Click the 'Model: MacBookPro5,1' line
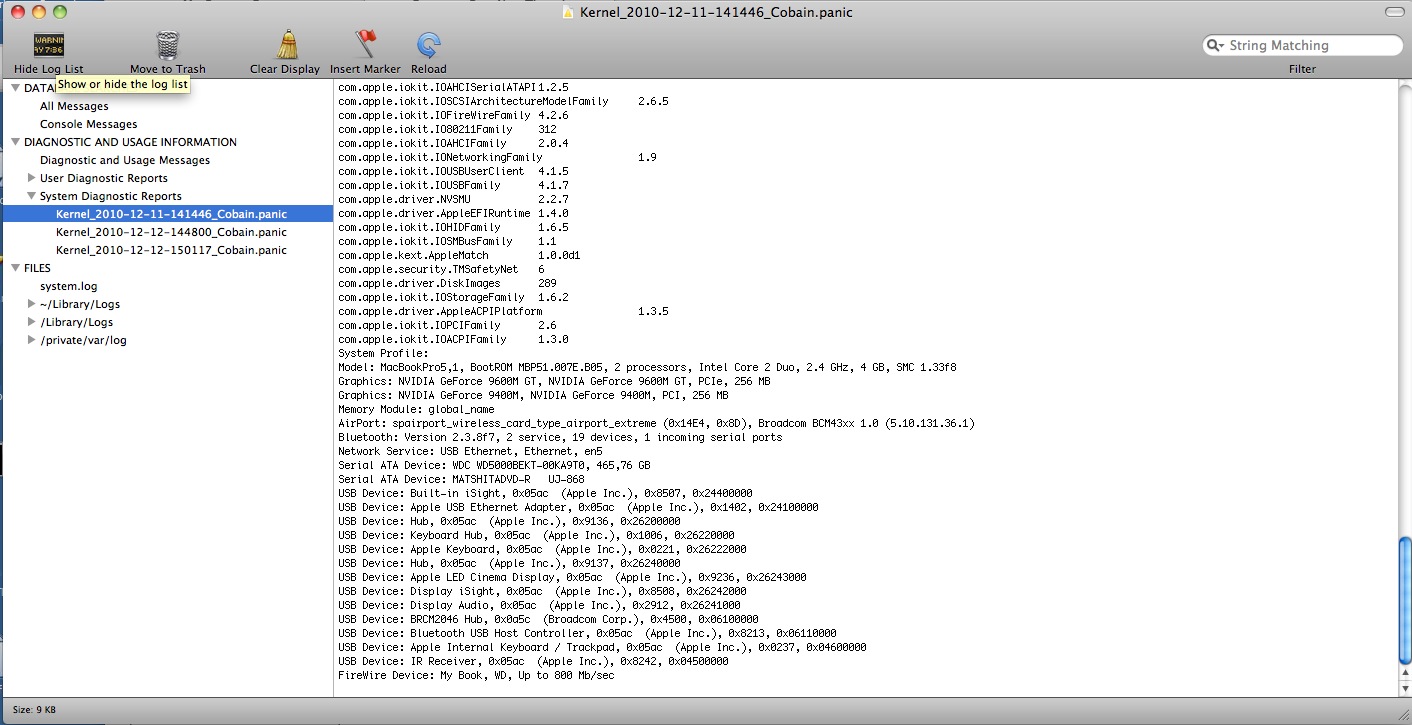 (x=647, y=367)
